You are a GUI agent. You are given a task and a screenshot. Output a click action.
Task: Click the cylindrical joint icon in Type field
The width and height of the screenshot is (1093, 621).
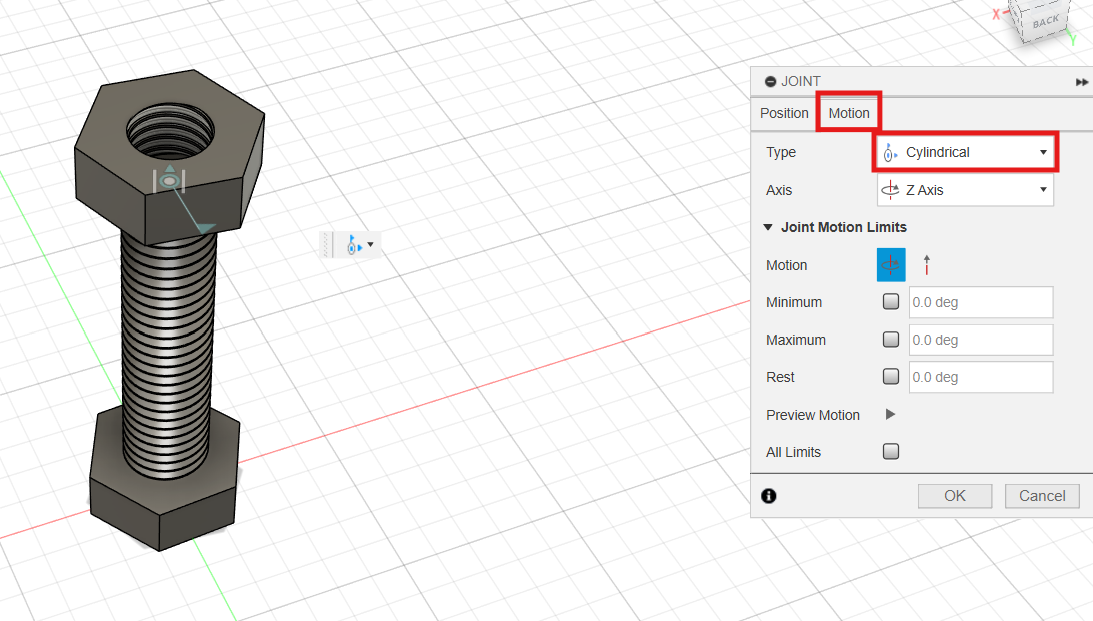click(890, 153)
